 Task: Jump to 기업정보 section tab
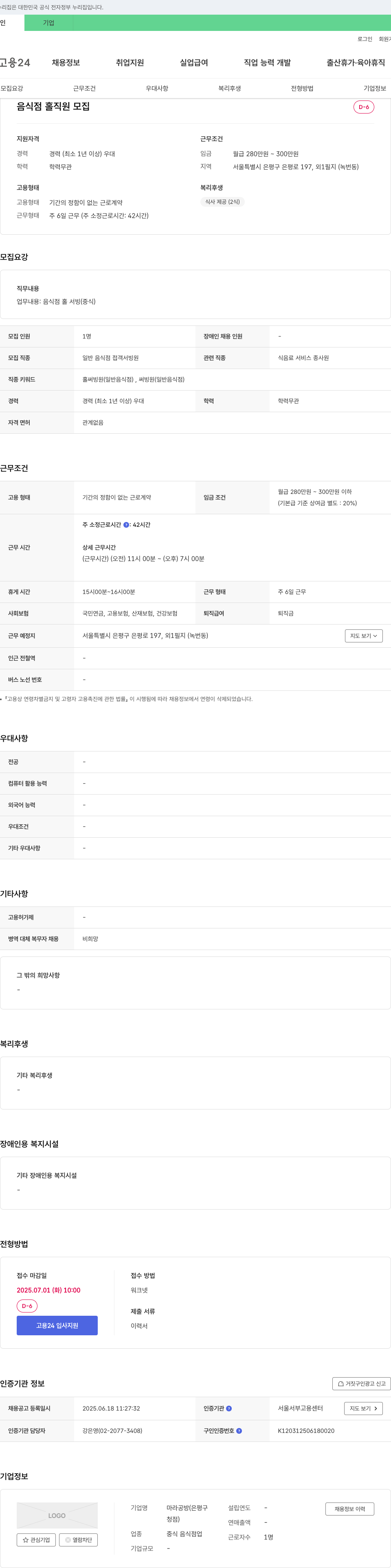coord(375,88)
